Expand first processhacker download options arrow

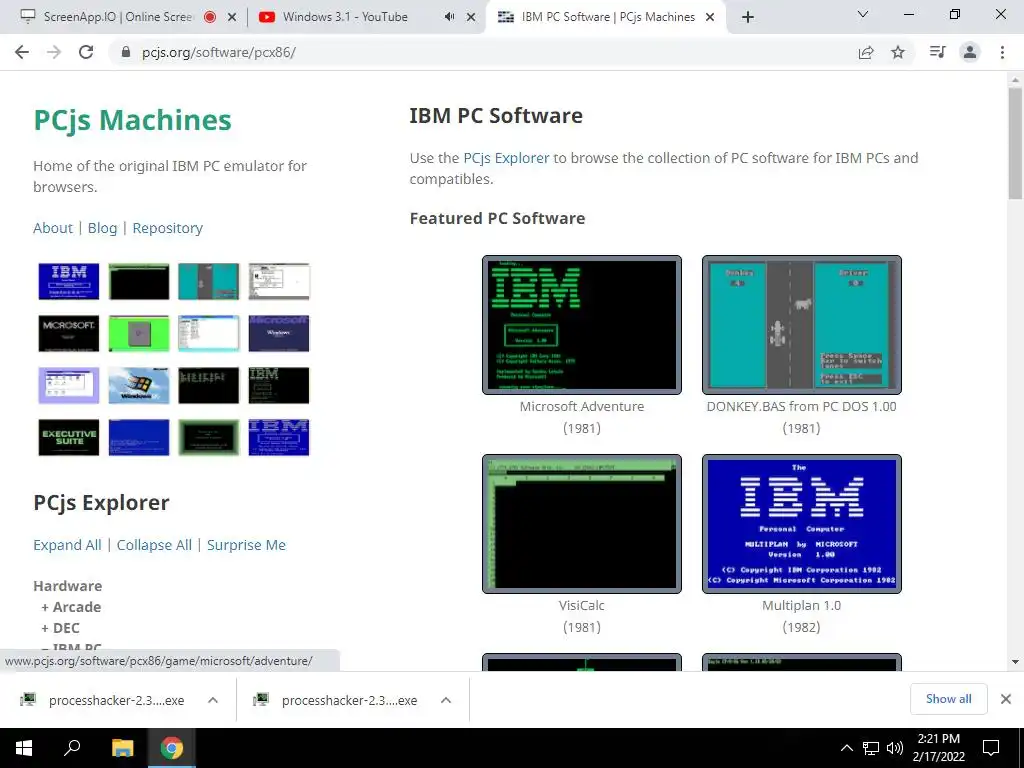(x=213, y=700)
